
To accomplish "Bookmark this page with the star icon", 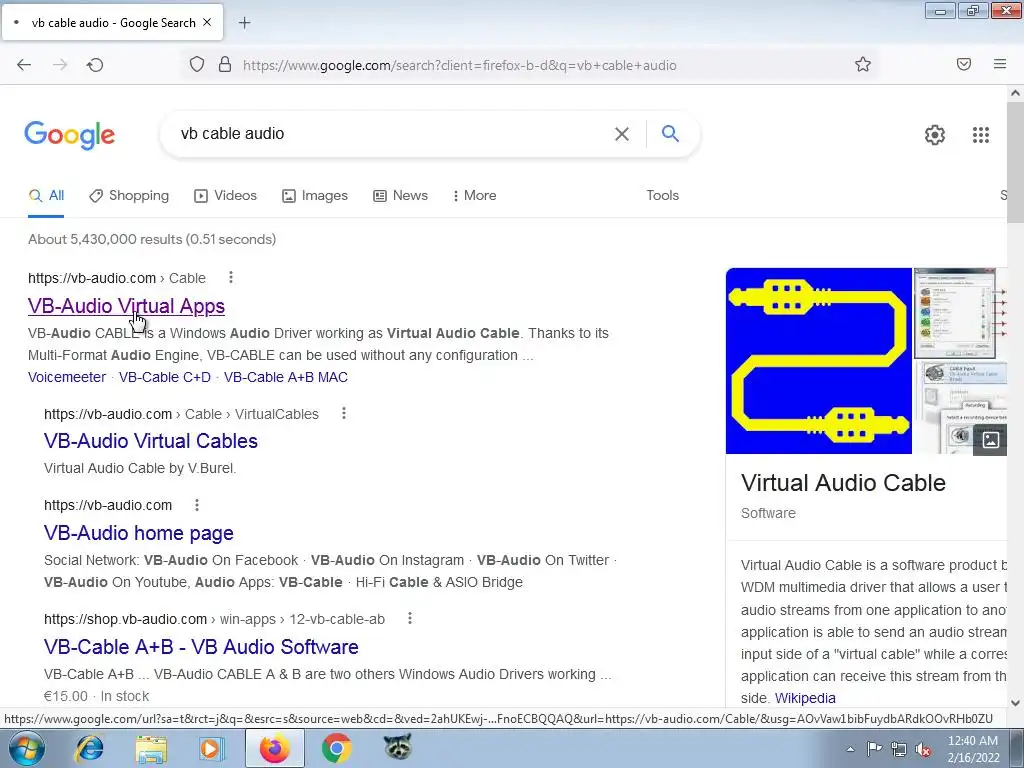I will 863,64.
